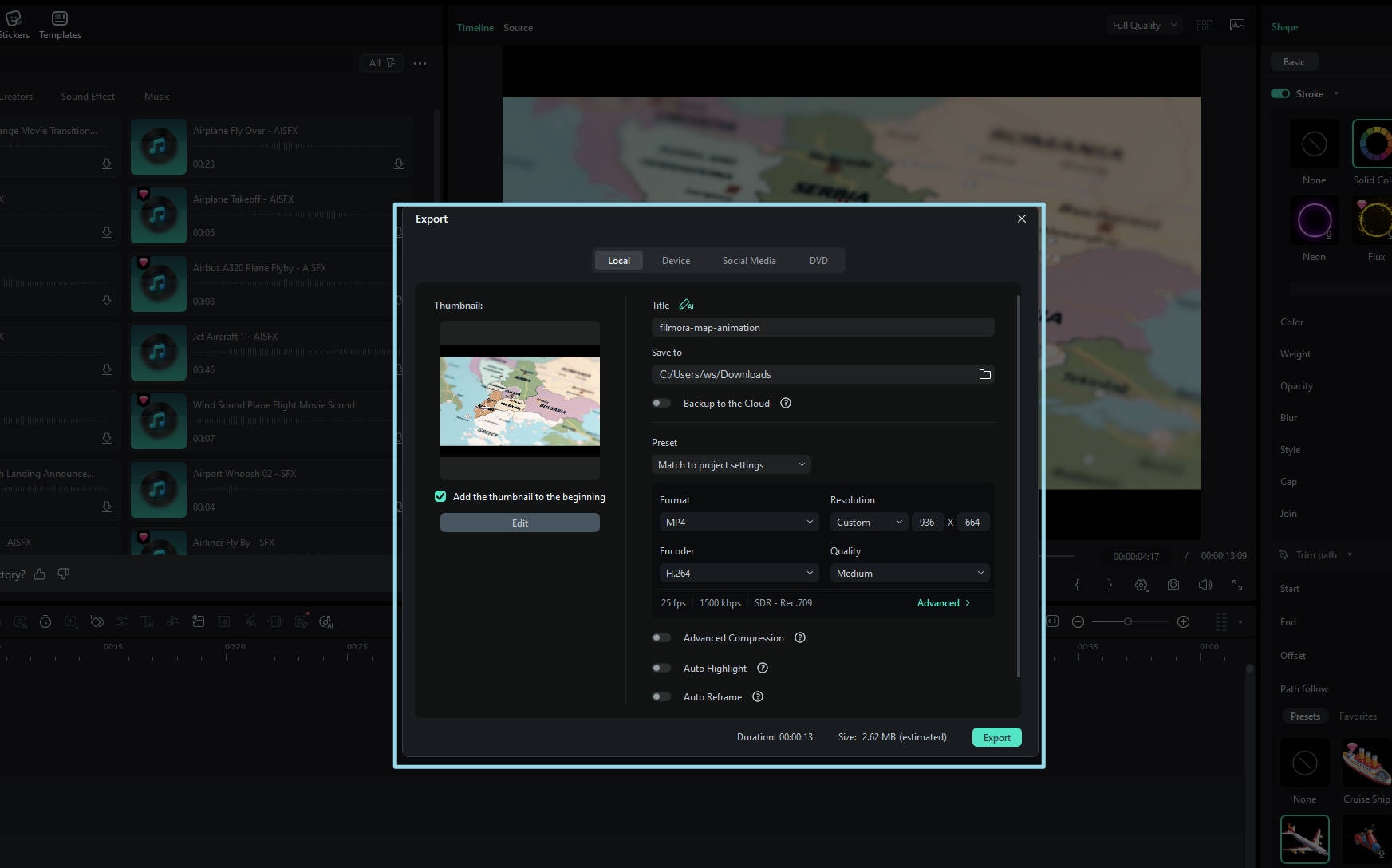Turn on Advanced Compression
1392x868 pixels.
pyautogui.click(x=661, y=637)
